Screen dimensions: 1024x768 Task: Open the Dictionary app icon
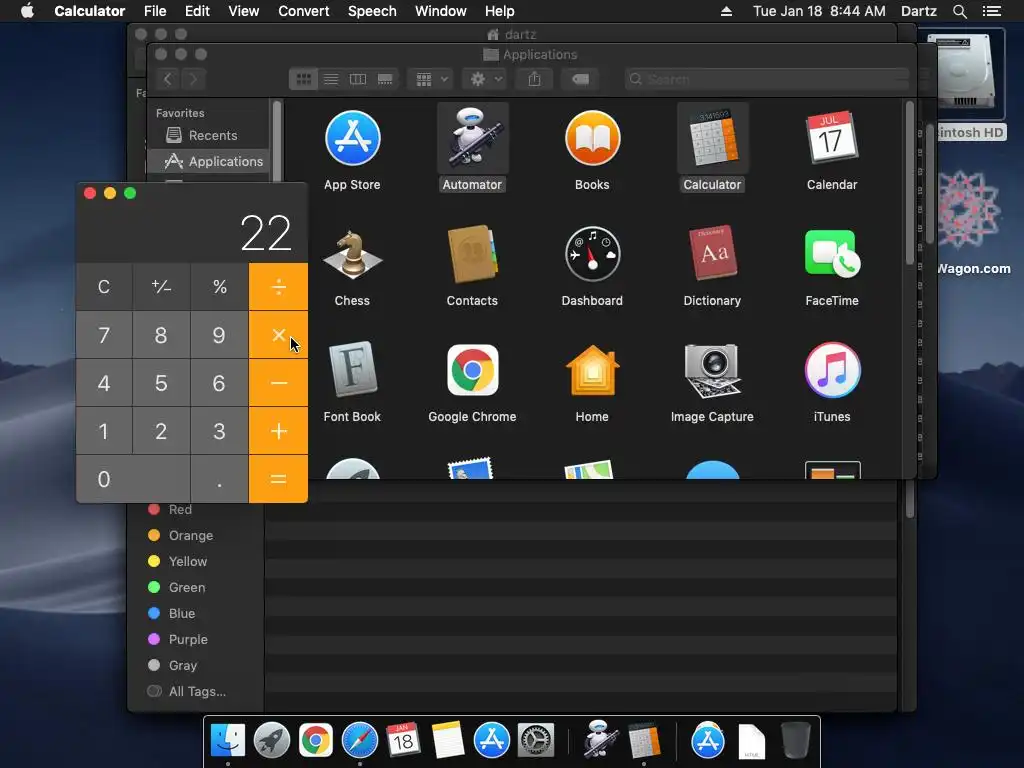pos(712,253)
